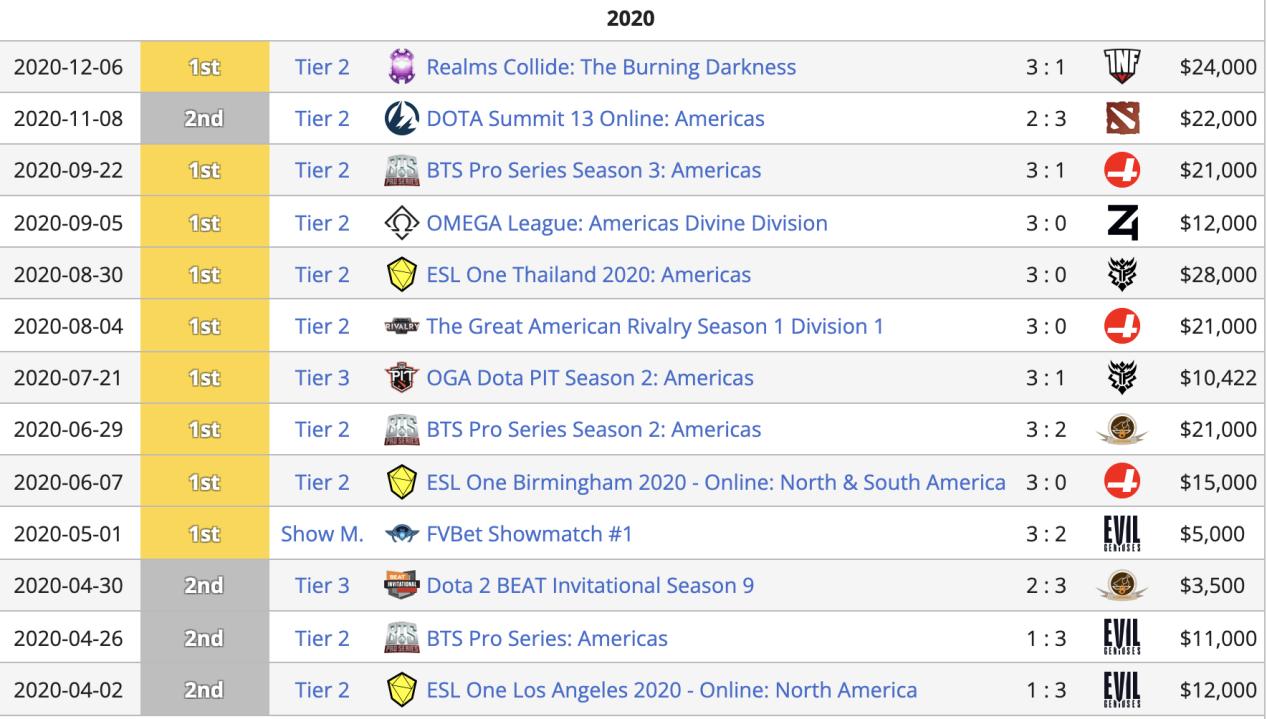1267x719 pixels.
Task: Open The Great American Rivalry Season 1 link
Action: pos(654,327)
